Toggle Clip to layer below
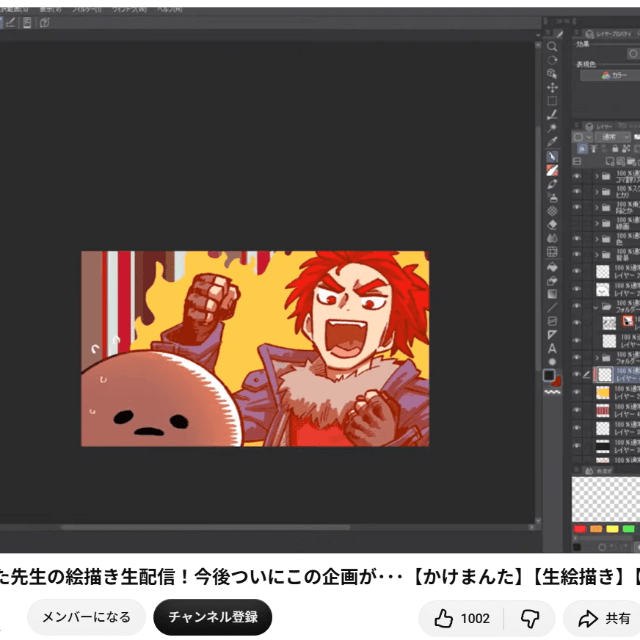640x640 pixels. (x=582, y=149)
